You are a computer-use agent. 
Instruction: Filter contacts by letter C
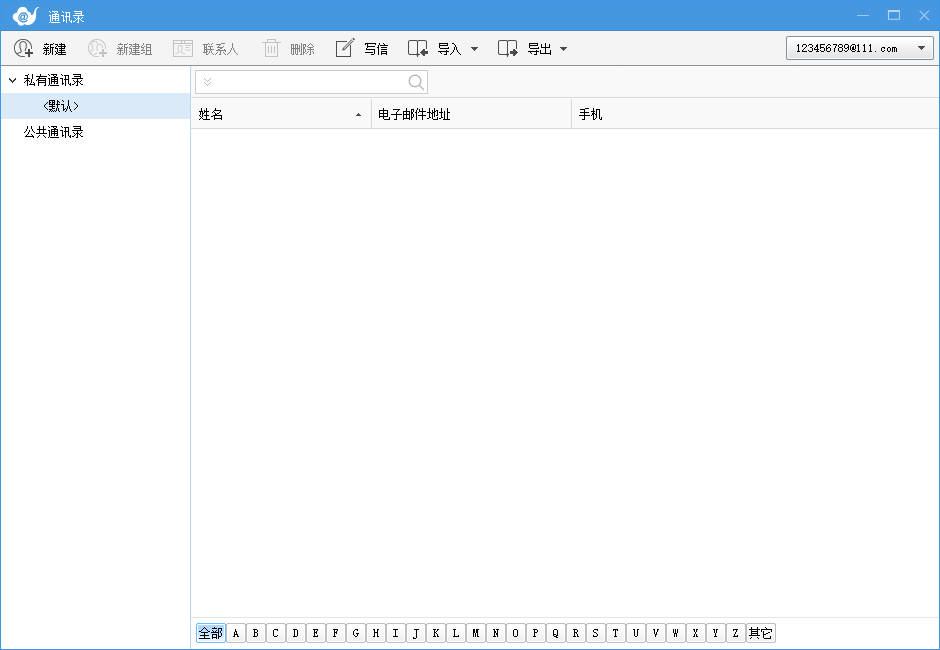(x=276, y=633)
